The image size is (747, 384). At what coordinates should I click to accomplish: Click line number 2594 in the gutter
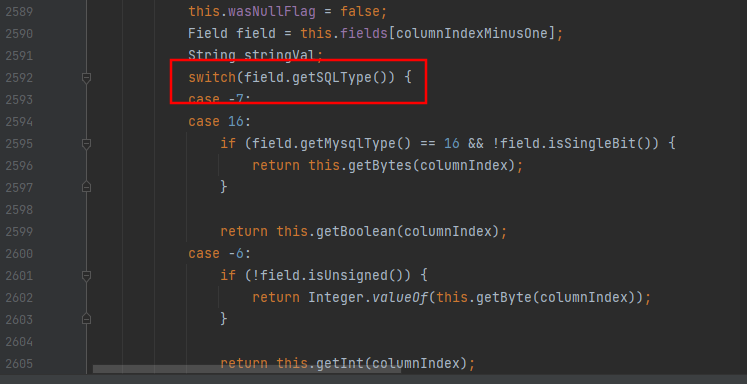[19, 121]
